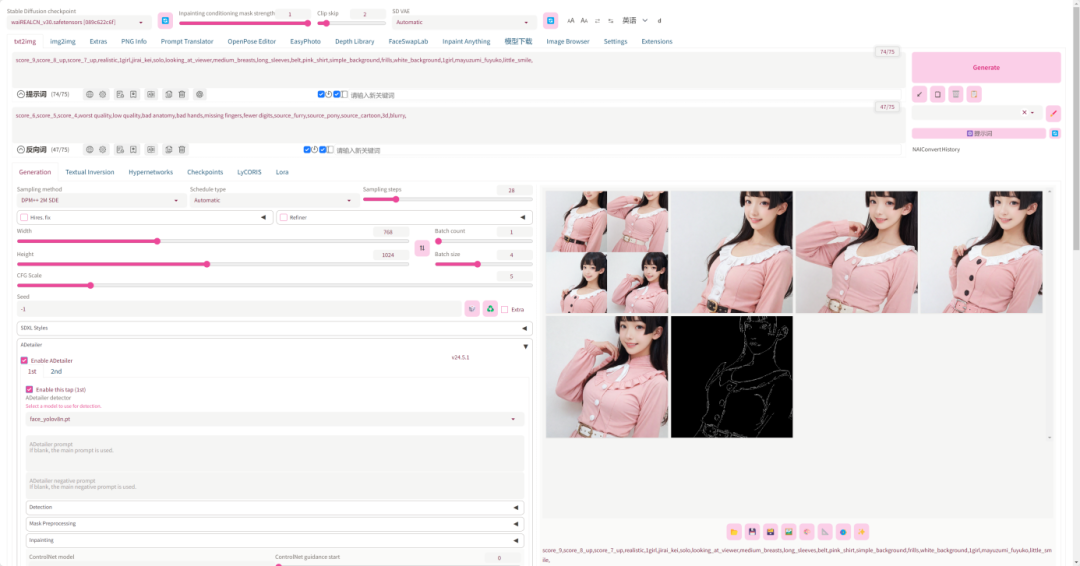Swap width and height values
This screenshot has height=566, width=1080.
pos(422,248)
